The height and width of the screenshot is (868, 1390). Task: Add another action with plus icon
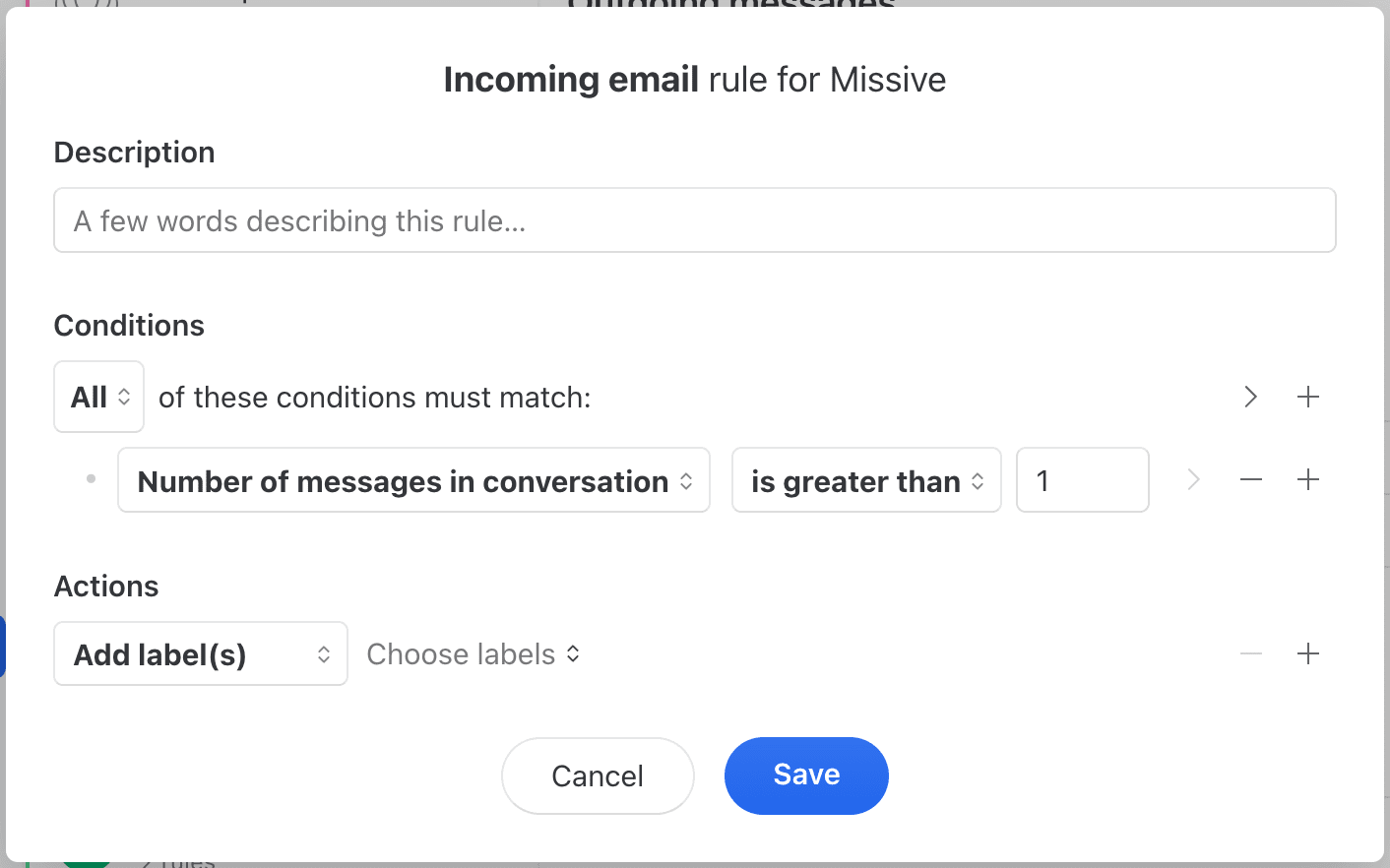point(1307,653)
